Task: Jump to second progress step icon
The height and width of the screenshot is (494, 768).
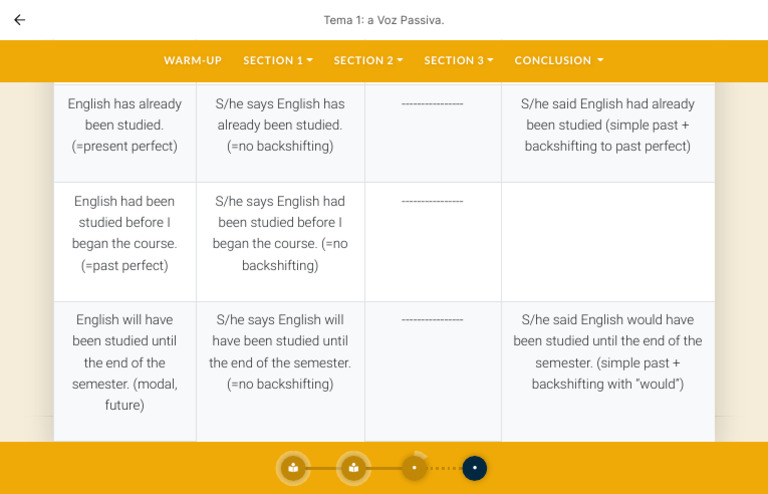Action: click(353, 468)
